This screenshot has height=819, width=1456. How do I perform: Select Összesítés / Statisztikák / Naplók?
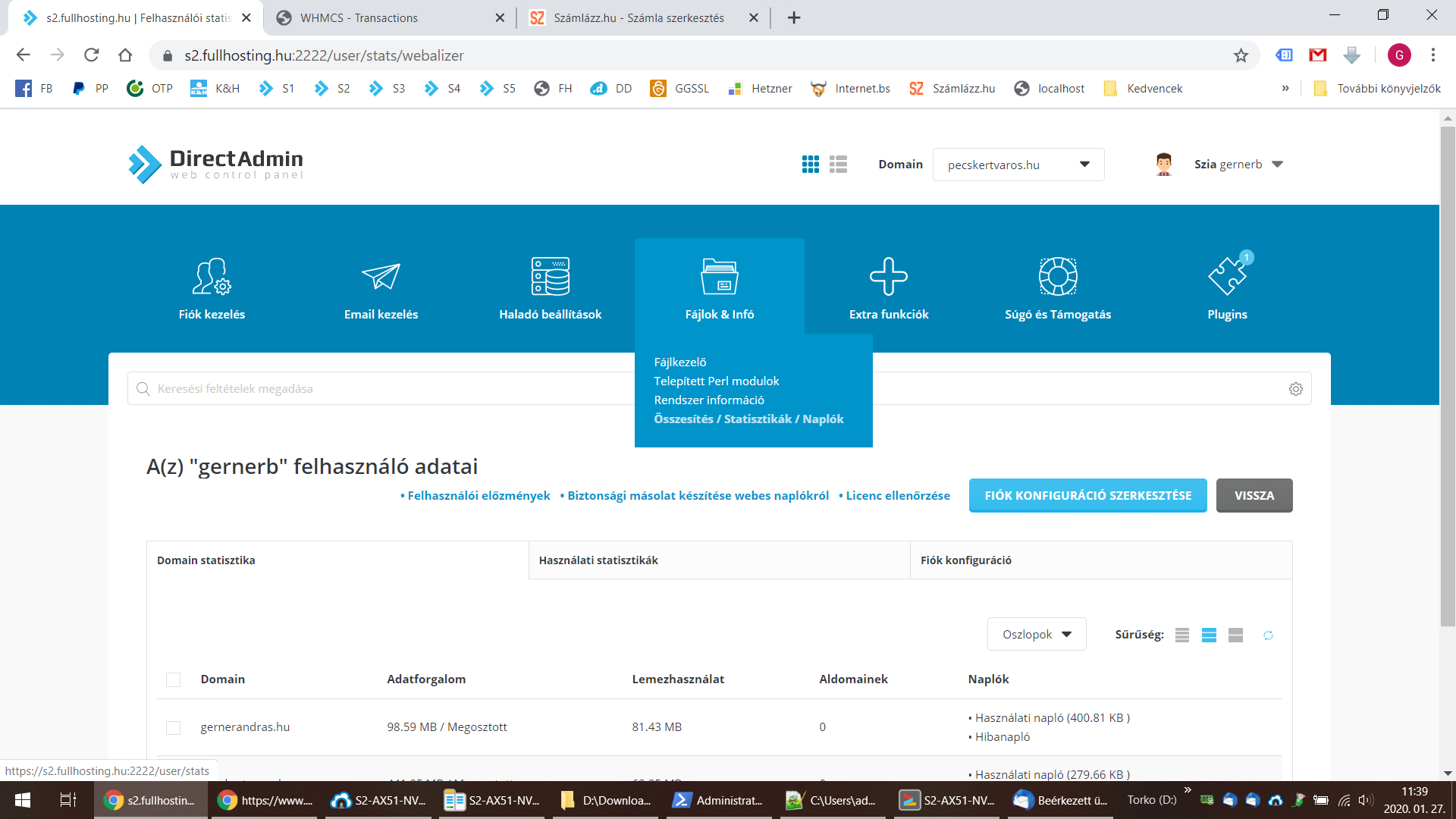pos(748,419)
